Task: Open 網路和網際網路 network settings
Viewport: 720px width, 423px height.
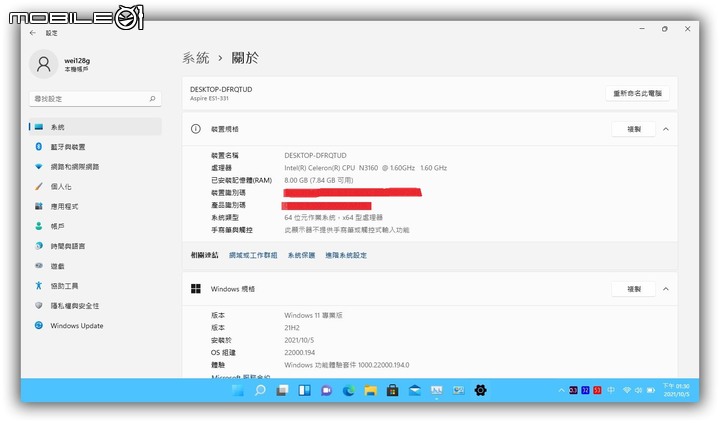Action: tap(95, 166)
